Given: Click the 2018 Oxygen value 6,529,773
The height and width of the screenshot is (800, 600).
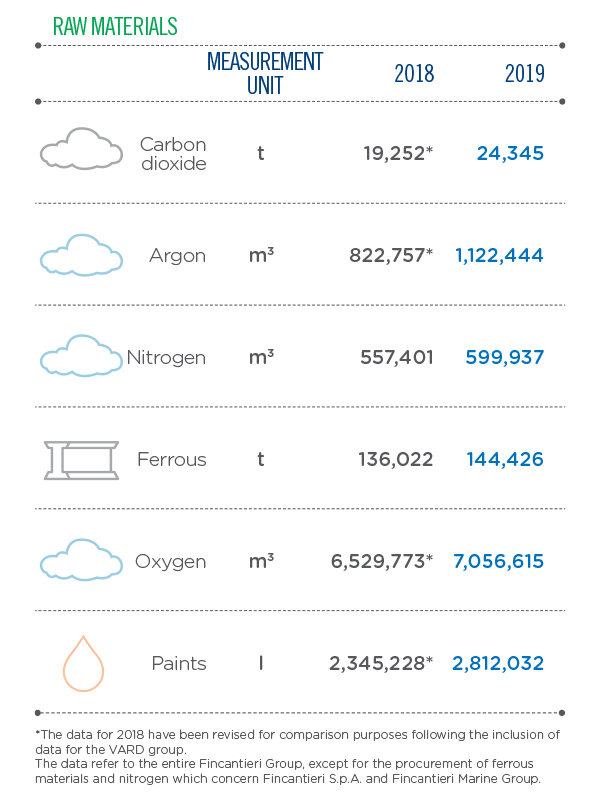Looking at the screenshot, I should [x=382, y=561].
